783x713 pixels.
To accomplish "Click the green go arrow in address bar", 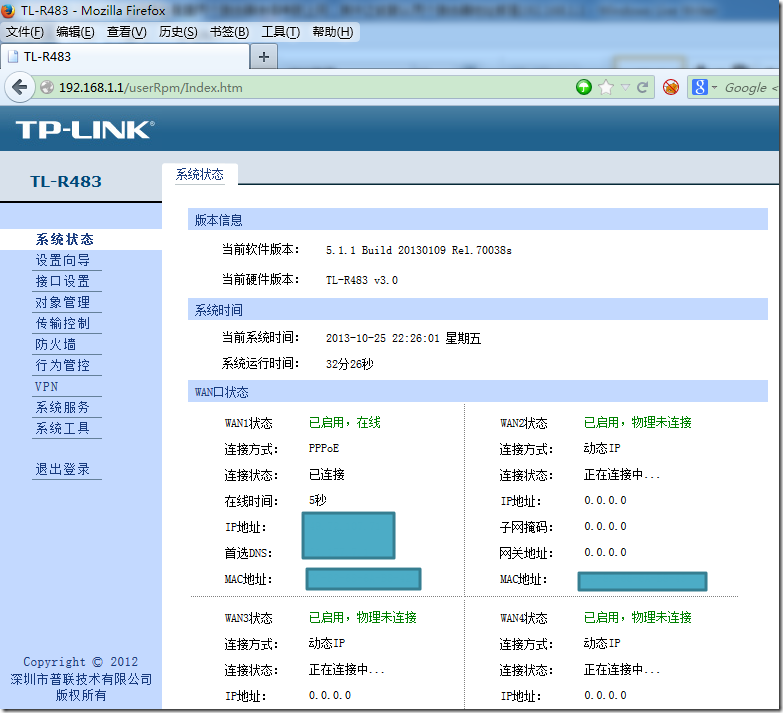I will point(583,87).
